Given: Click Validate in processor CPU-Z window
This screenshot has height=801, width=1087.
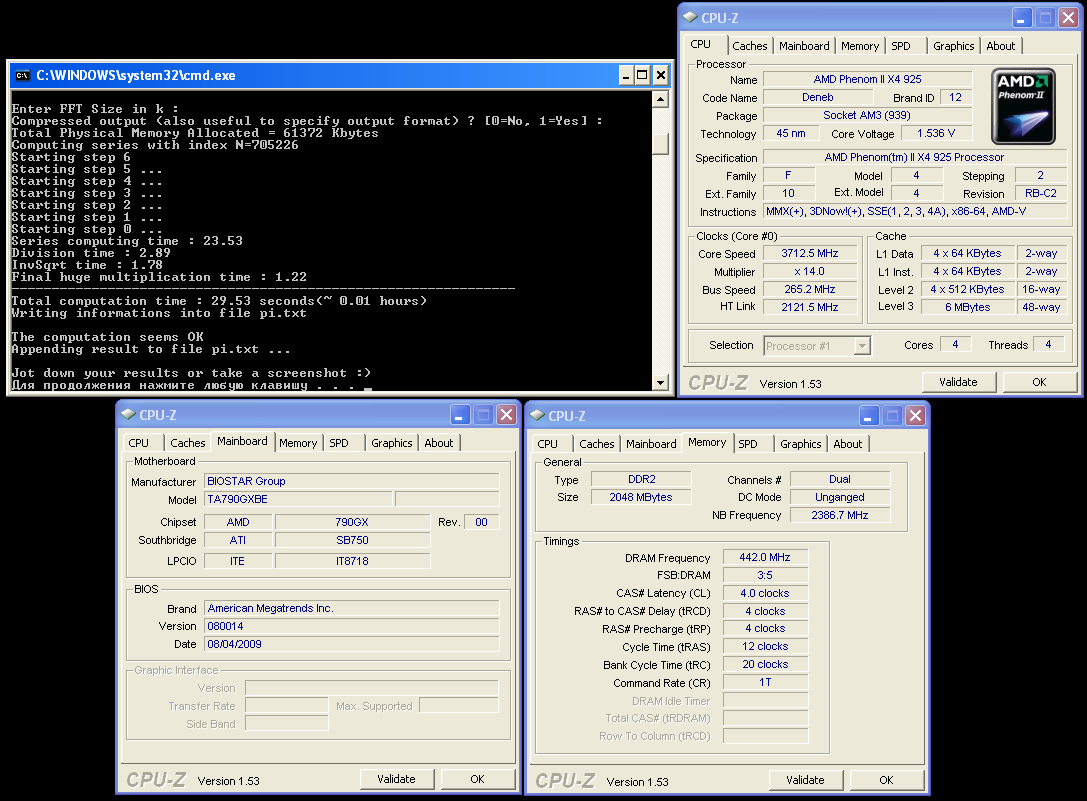Looking at the screenshot, I should point(958,382).
